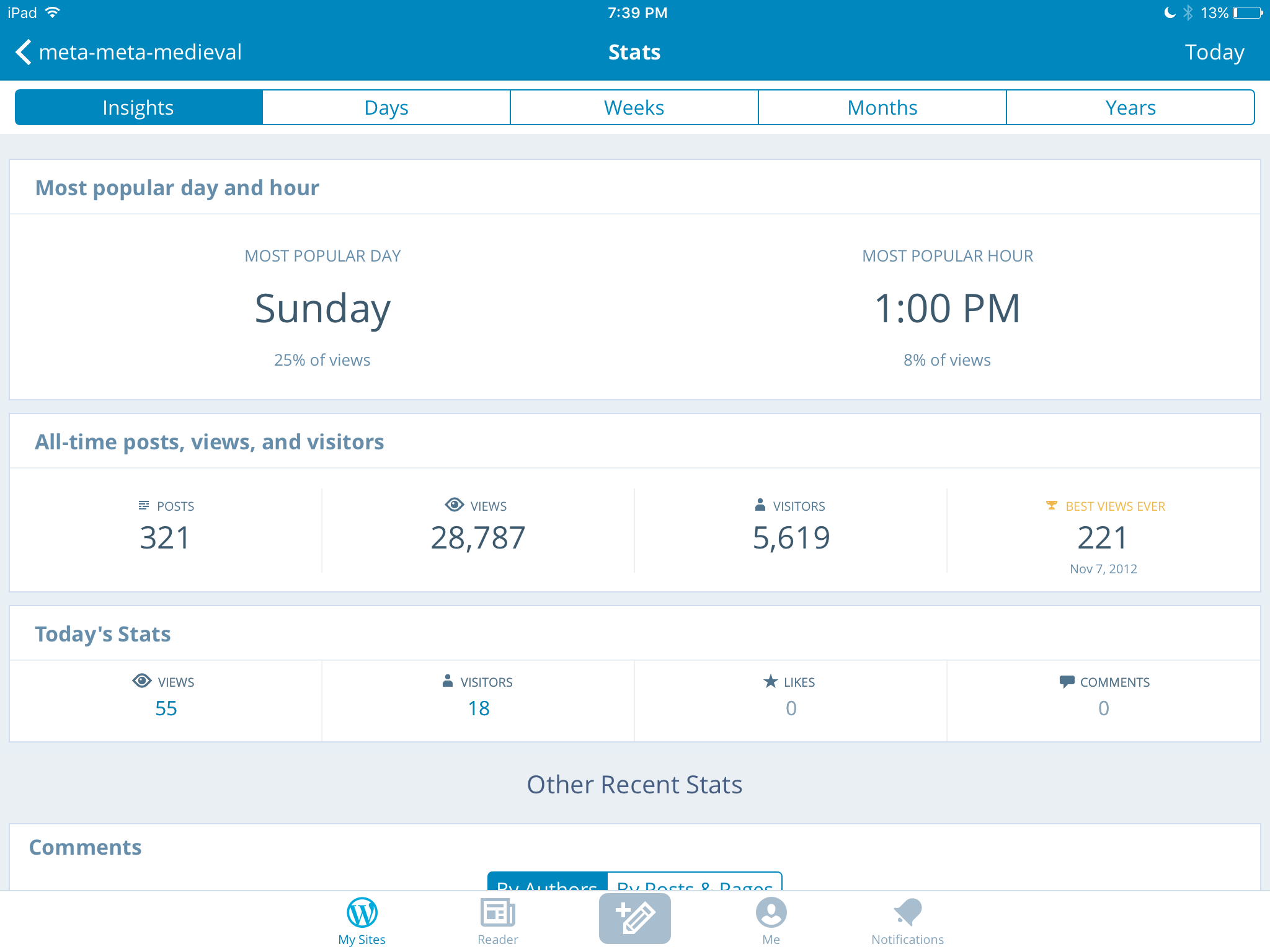Tap the star icon for Likes
1270x952 pixels.
770,682
